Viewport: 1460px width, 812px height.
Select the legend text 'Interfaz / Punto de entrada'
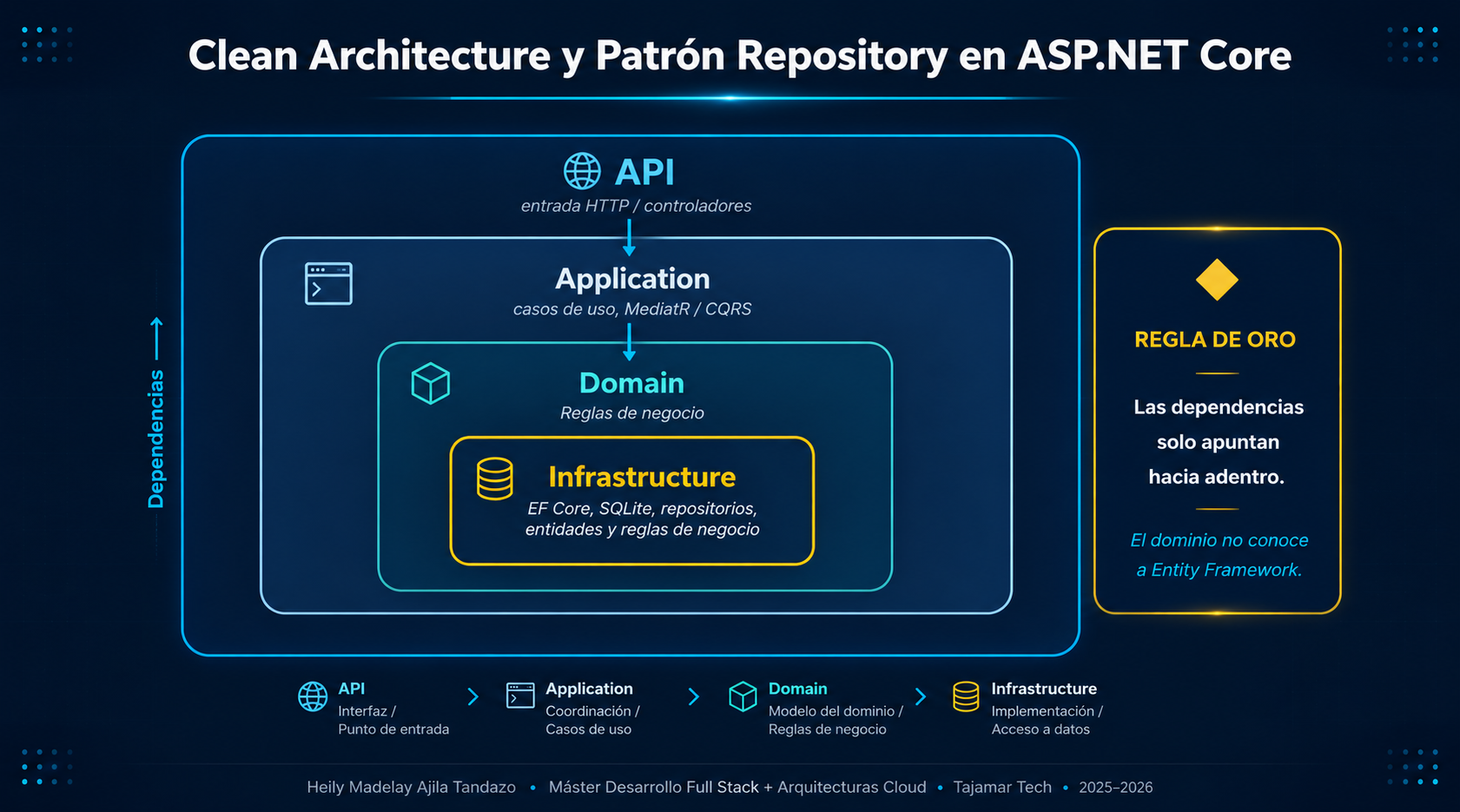click(x=393, y=720)
